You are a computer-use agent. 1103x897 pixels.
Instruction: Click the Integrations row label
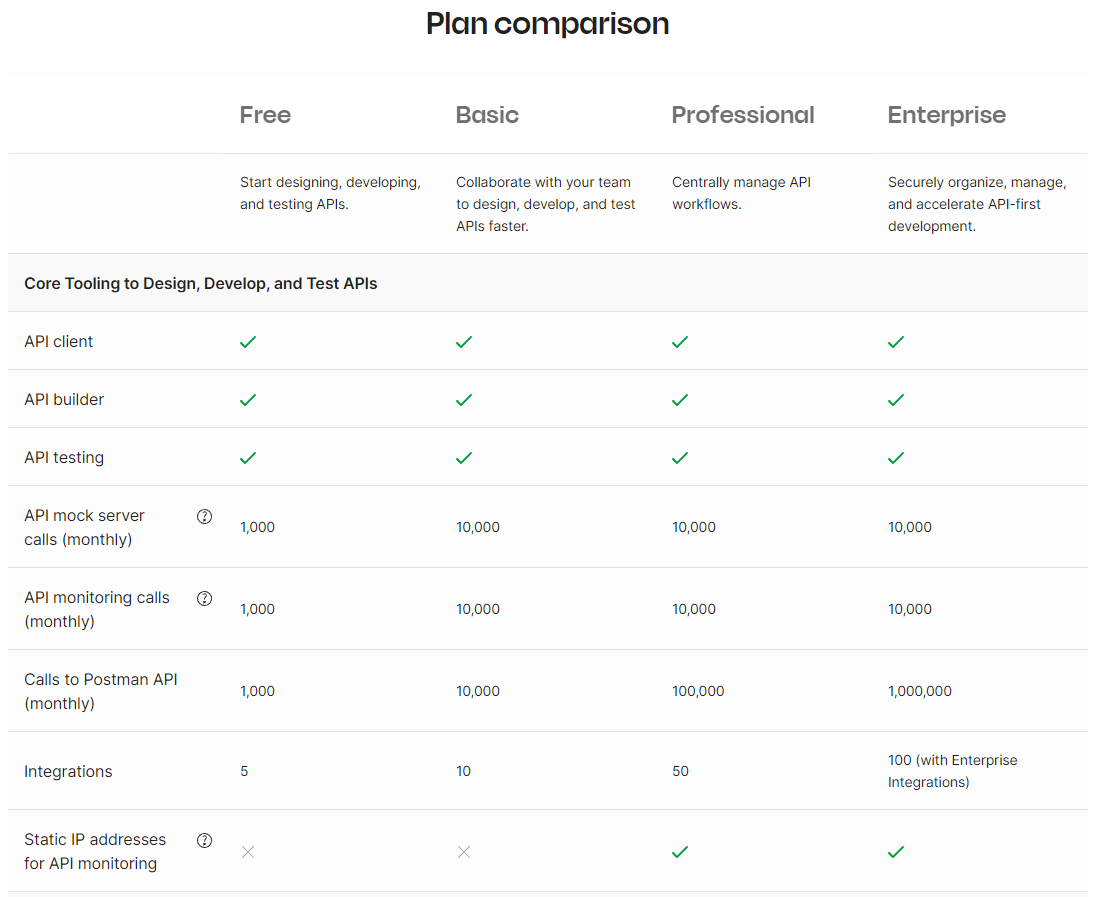[68, 772]
